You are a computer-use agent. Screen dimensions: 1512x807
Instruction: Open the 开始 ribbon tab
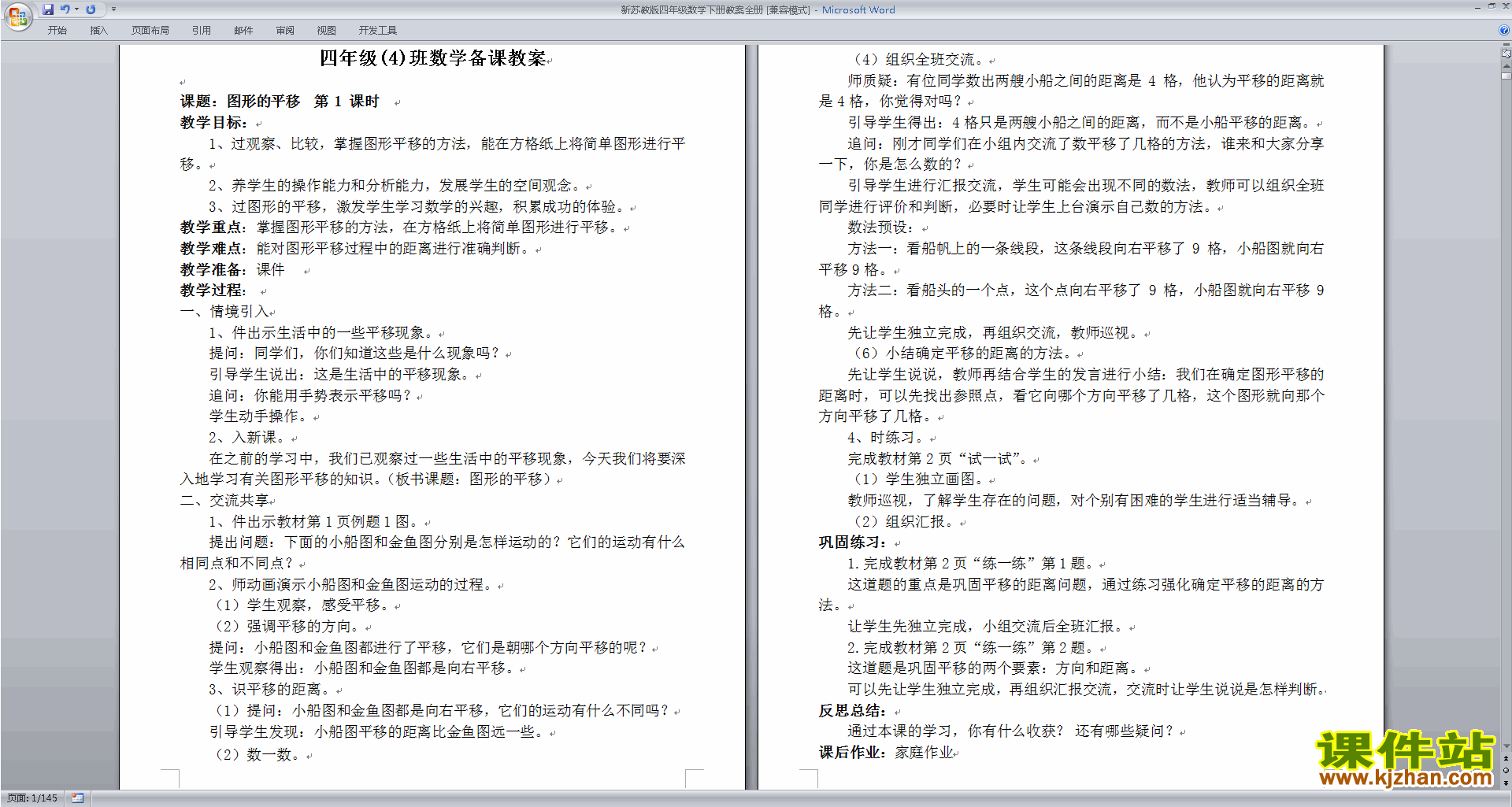(x=57, y=30)
